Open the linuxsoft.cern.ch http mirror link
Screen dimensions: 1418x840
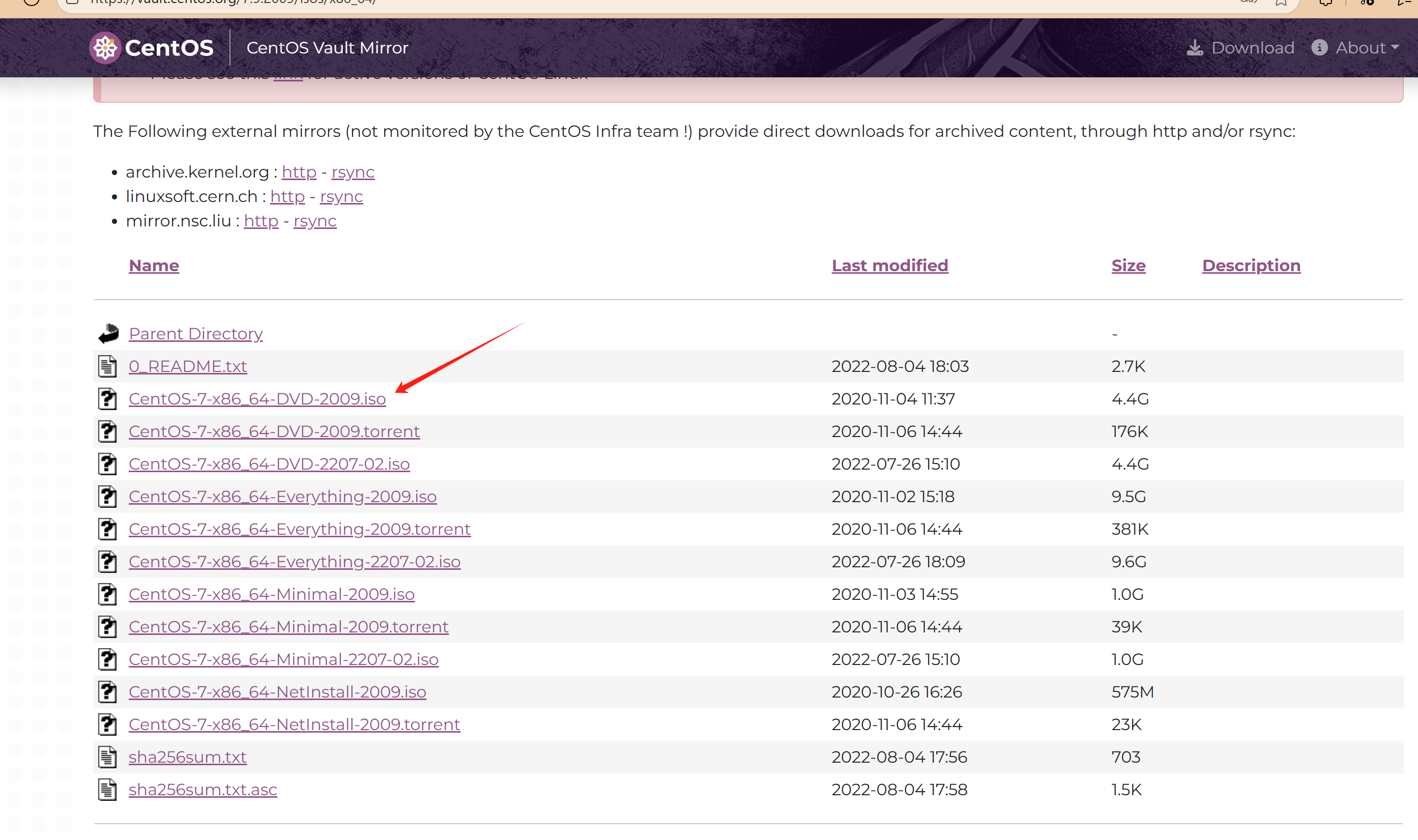pos(287,196)
